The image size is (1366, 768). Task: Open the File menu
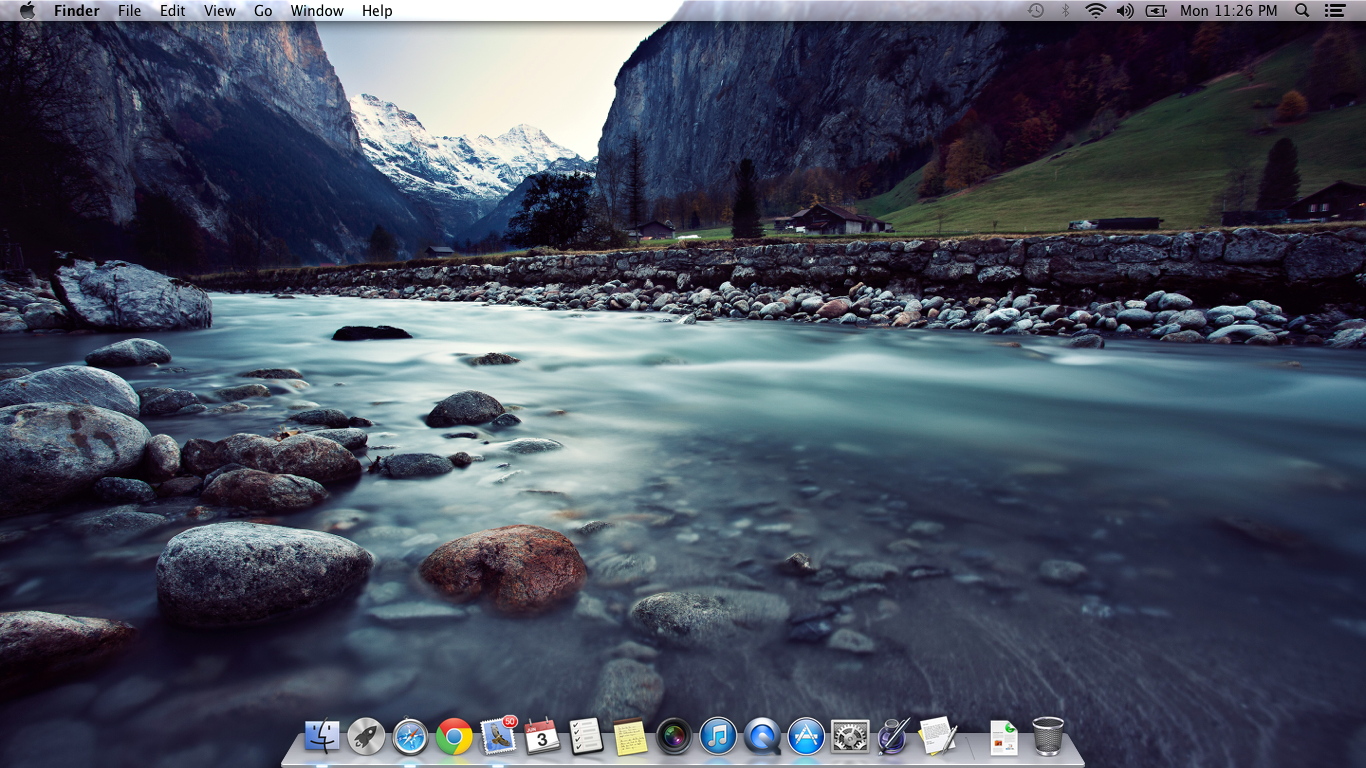(129, 10)
